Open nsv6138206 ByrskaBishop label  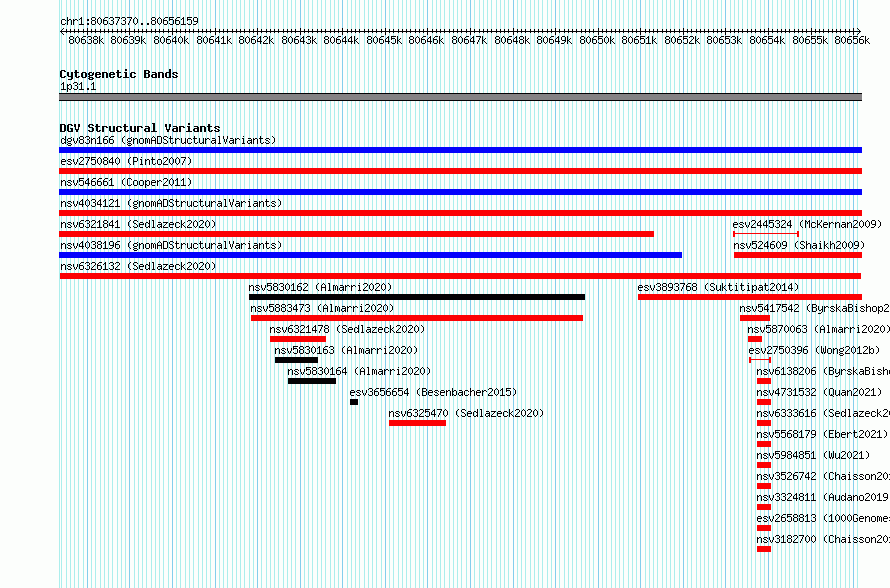point(822,371)
